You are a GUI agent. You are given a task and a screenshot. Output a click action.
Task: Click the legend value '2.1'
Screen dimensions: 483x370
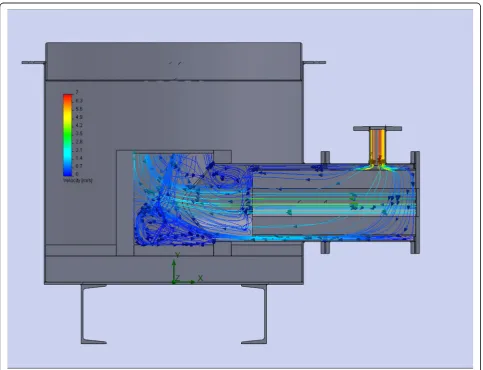point(79,150)
